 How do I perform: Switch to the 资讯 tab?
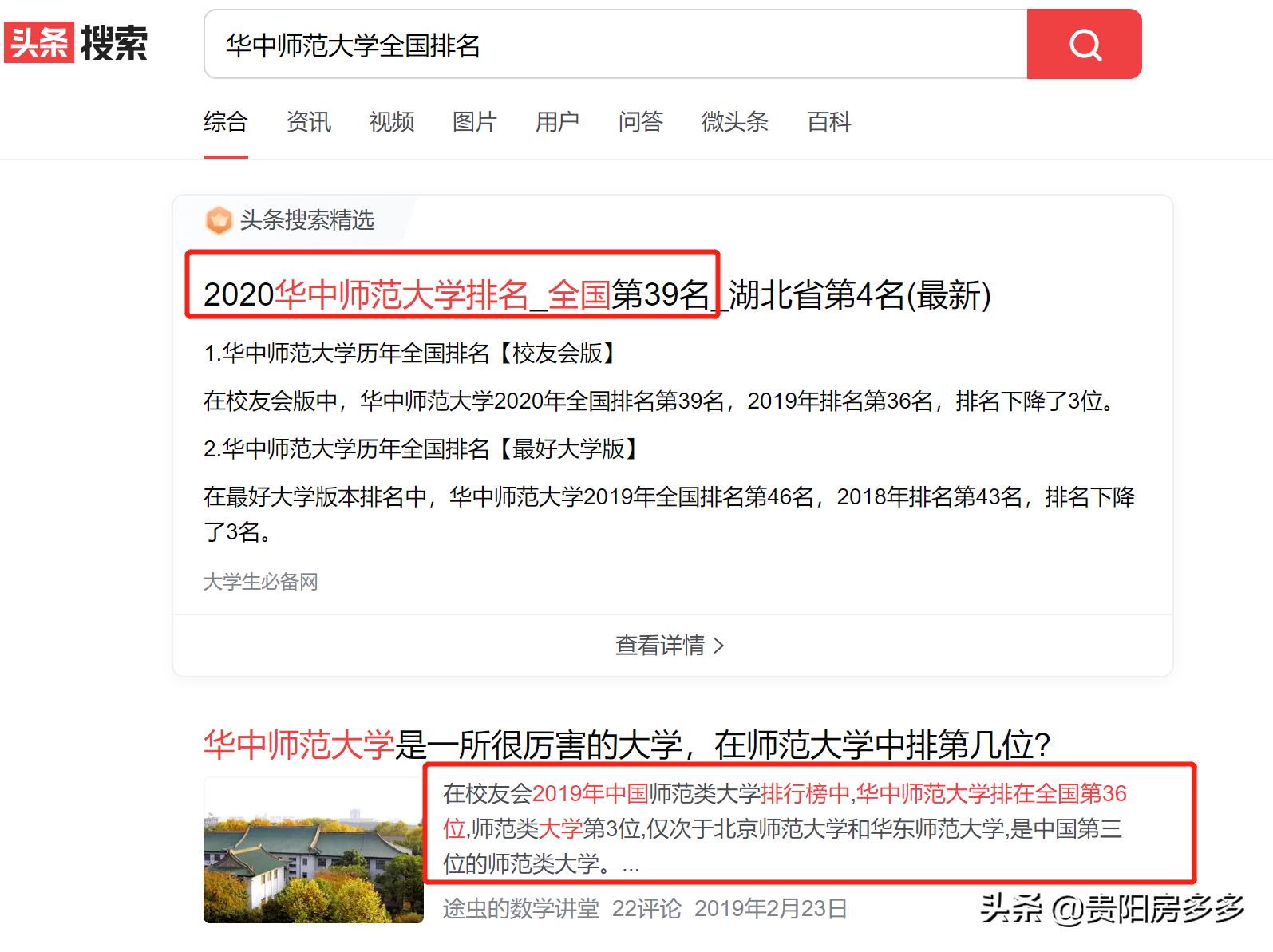(309, 122)
